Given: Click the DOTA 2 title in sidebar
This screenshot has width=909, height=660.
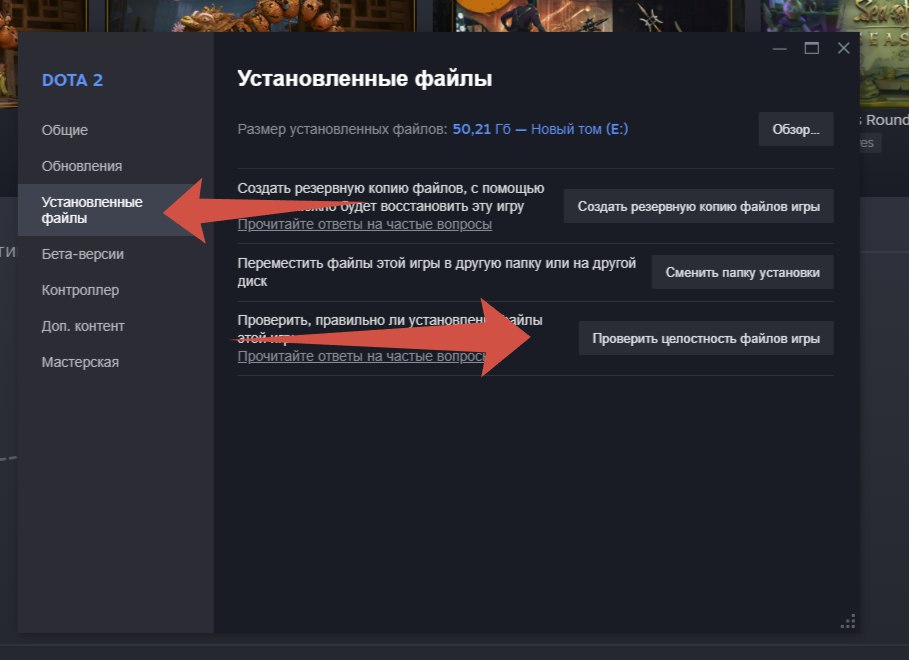Looking at the screenshot, I should (x=72, y=80).
